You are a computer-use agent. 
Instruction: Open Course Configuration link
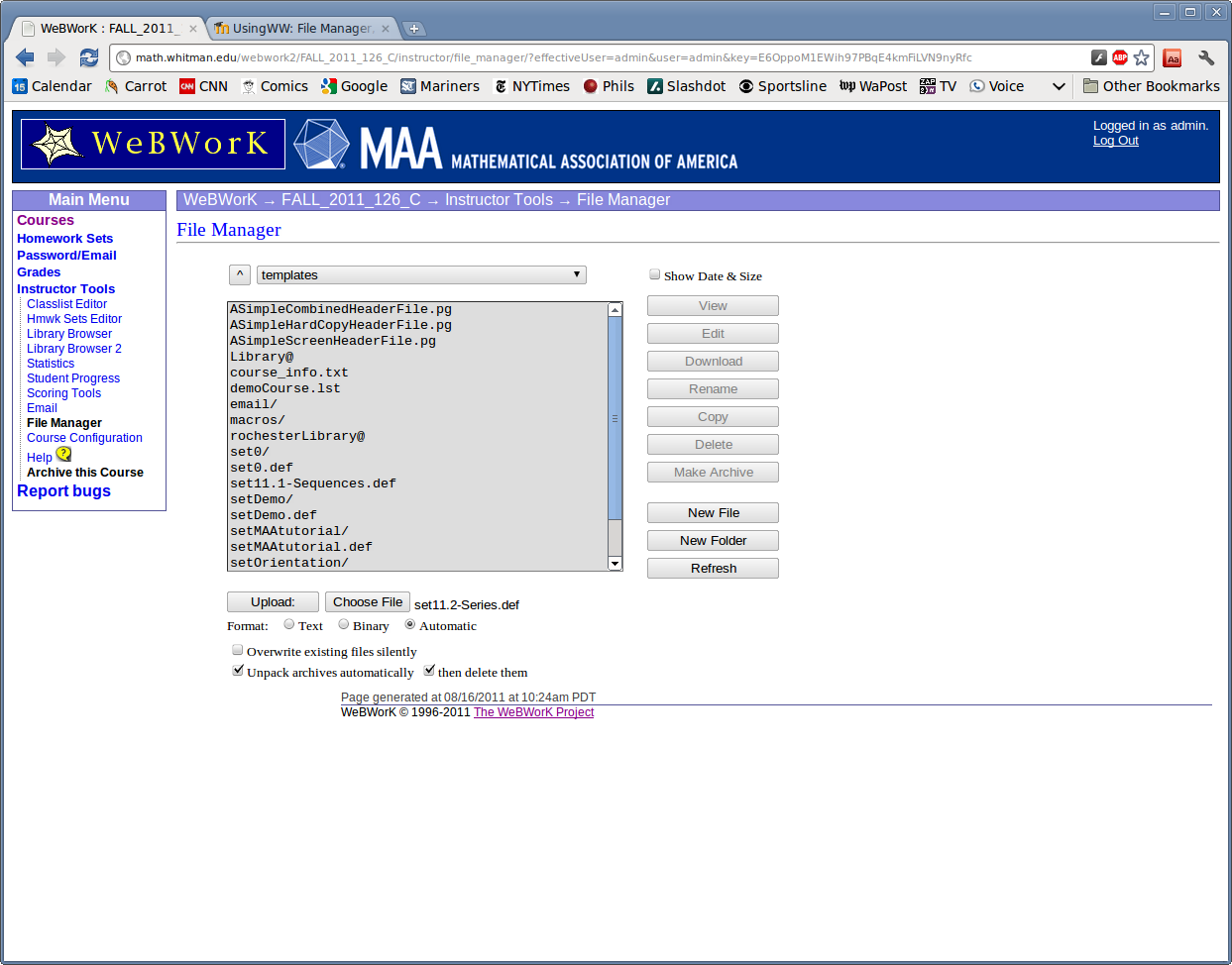point(84,438)
